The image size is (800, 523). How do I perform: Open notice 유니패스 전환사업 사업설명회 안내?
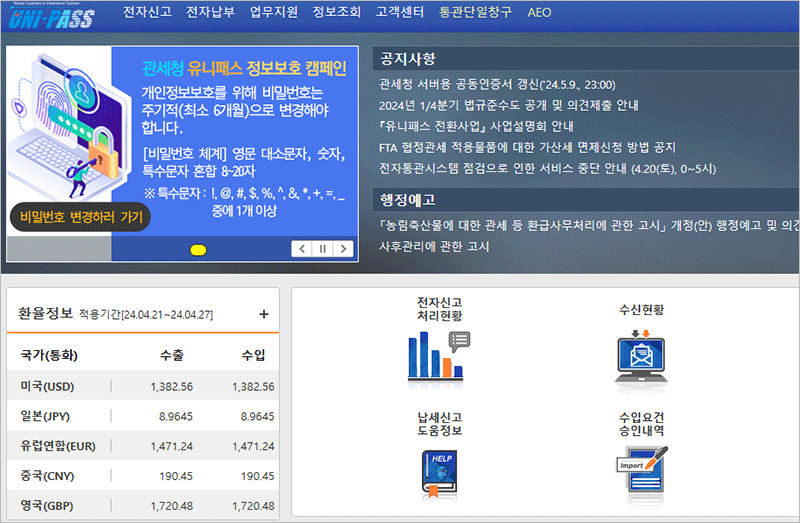(x=476, y=126)
